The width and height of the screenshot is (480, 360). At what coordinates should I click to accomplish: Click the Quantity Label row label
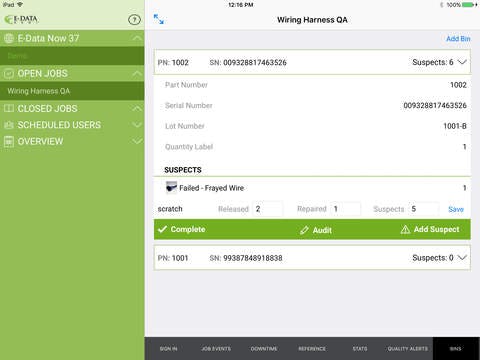[x=189, y=147]
